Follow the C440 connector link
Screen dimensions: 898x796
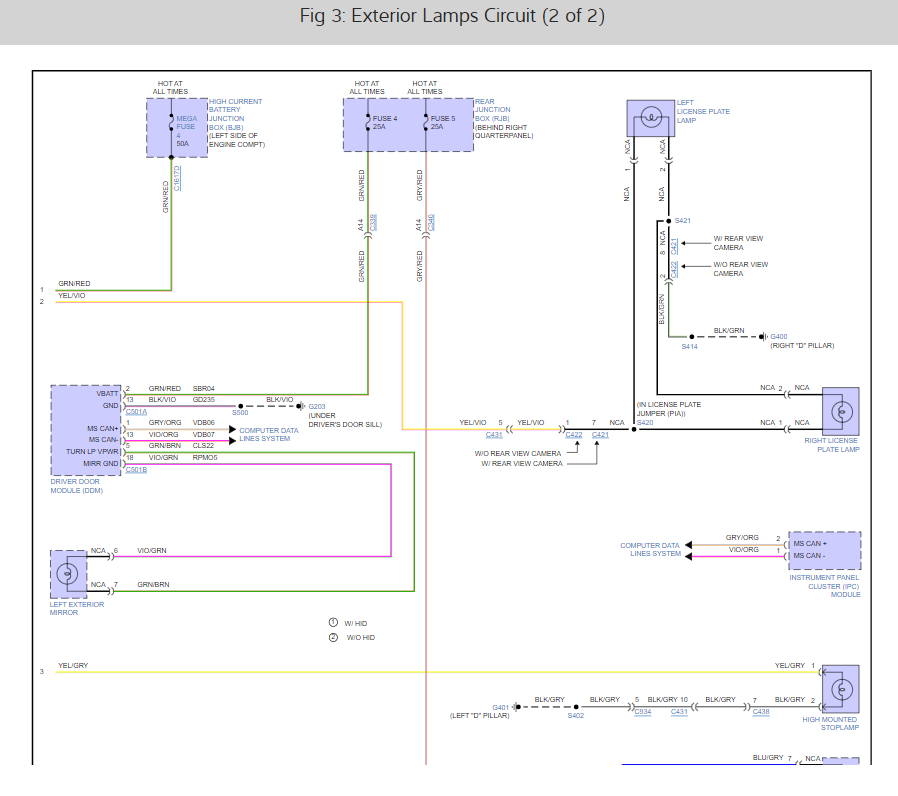(x=432, y=222)
